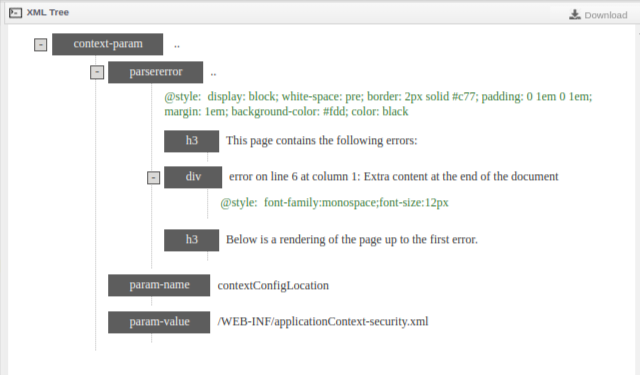Select the param-value tag
640x375 pixels.
click(159, 322)
